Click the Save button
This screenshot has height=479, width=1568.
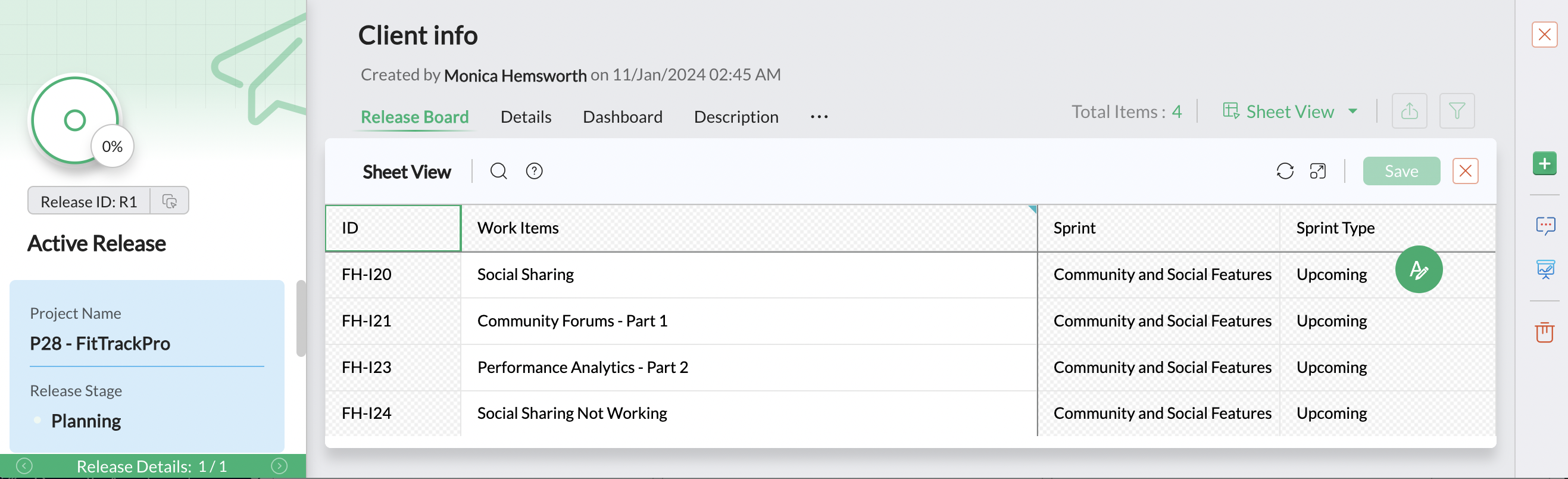1401,171
